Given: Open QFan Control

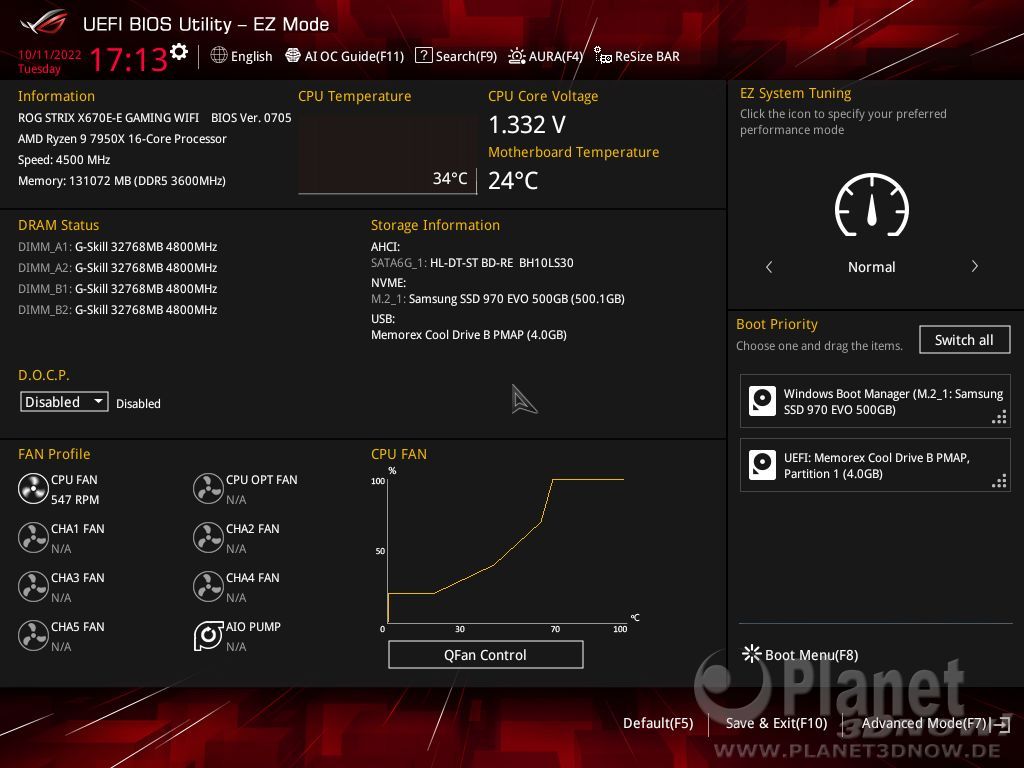Looking at the screenshot, I should point(485,654).
